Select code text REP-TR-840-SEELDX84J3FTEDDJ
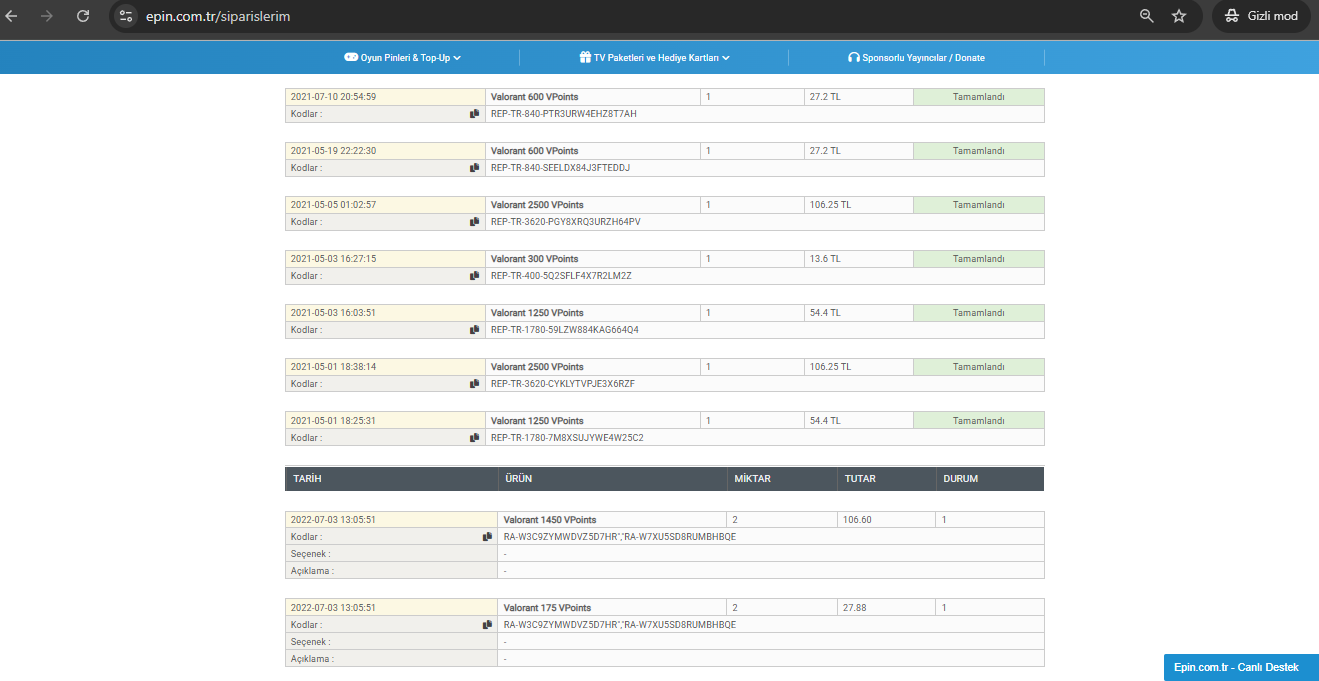This screenshot has width=1319, height=681. click(x=560, y=168)
